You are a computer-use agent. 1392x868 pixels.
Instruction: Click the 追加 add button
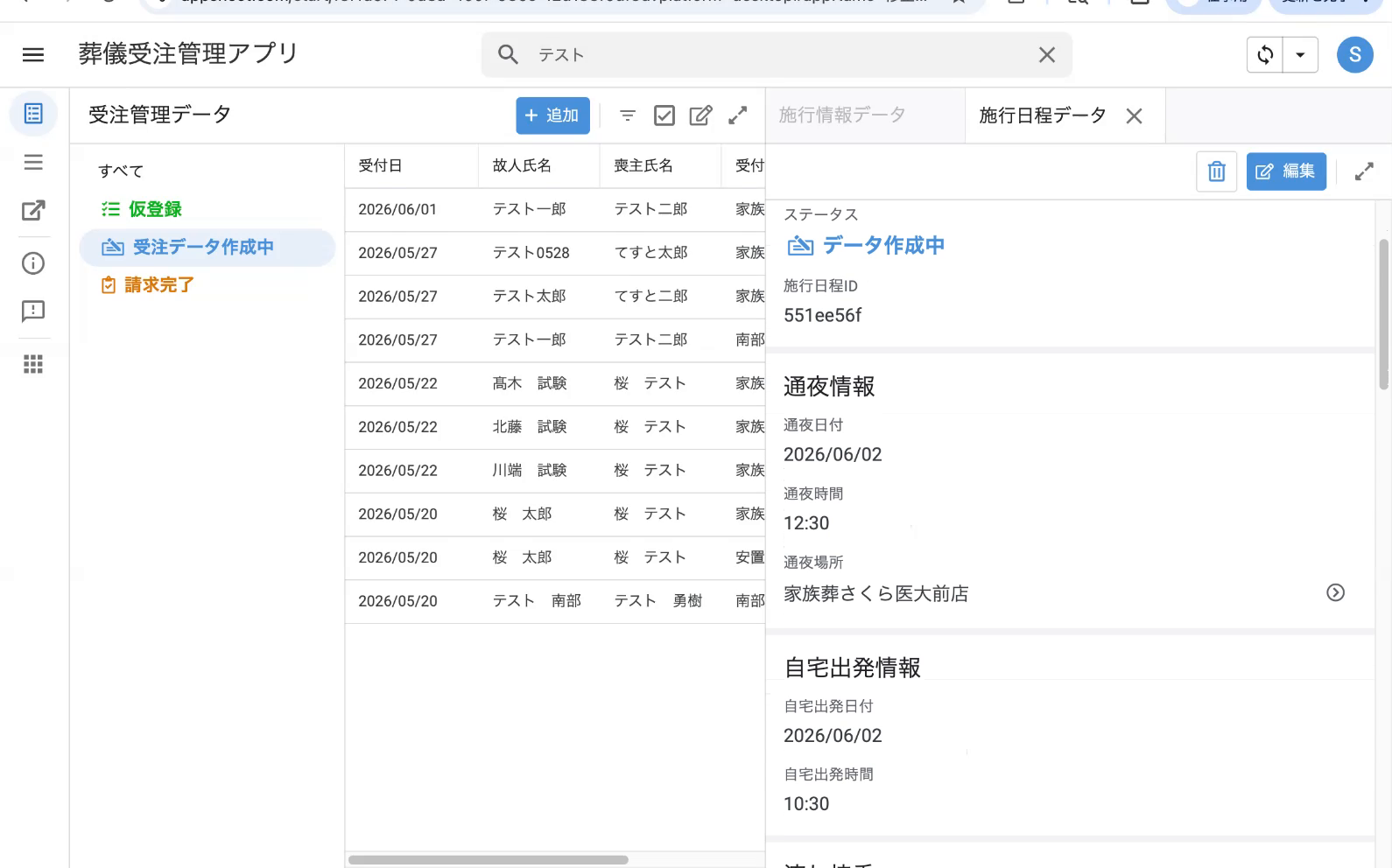[552, 115]
